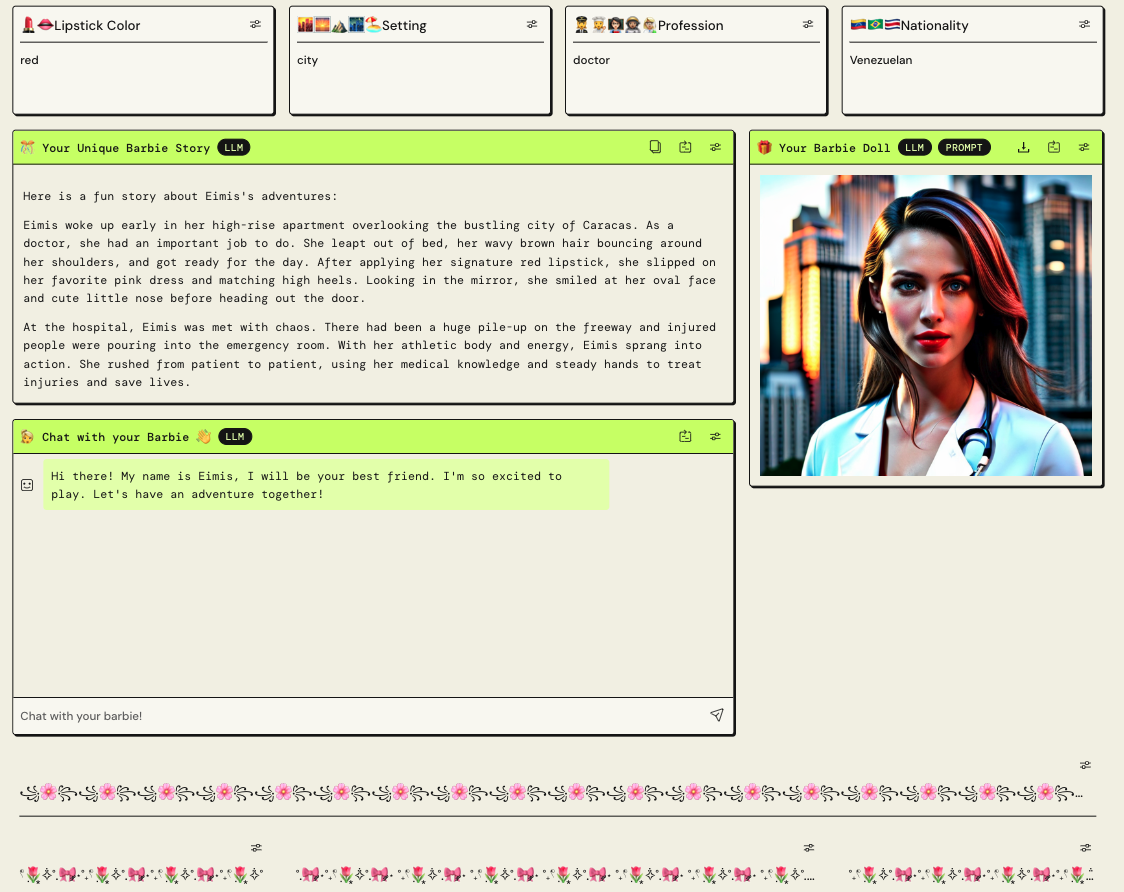The width and height of the screenshot is (1124, 892).
Task: Click the chat avatar face icon
Action: [x=27, y=485]
